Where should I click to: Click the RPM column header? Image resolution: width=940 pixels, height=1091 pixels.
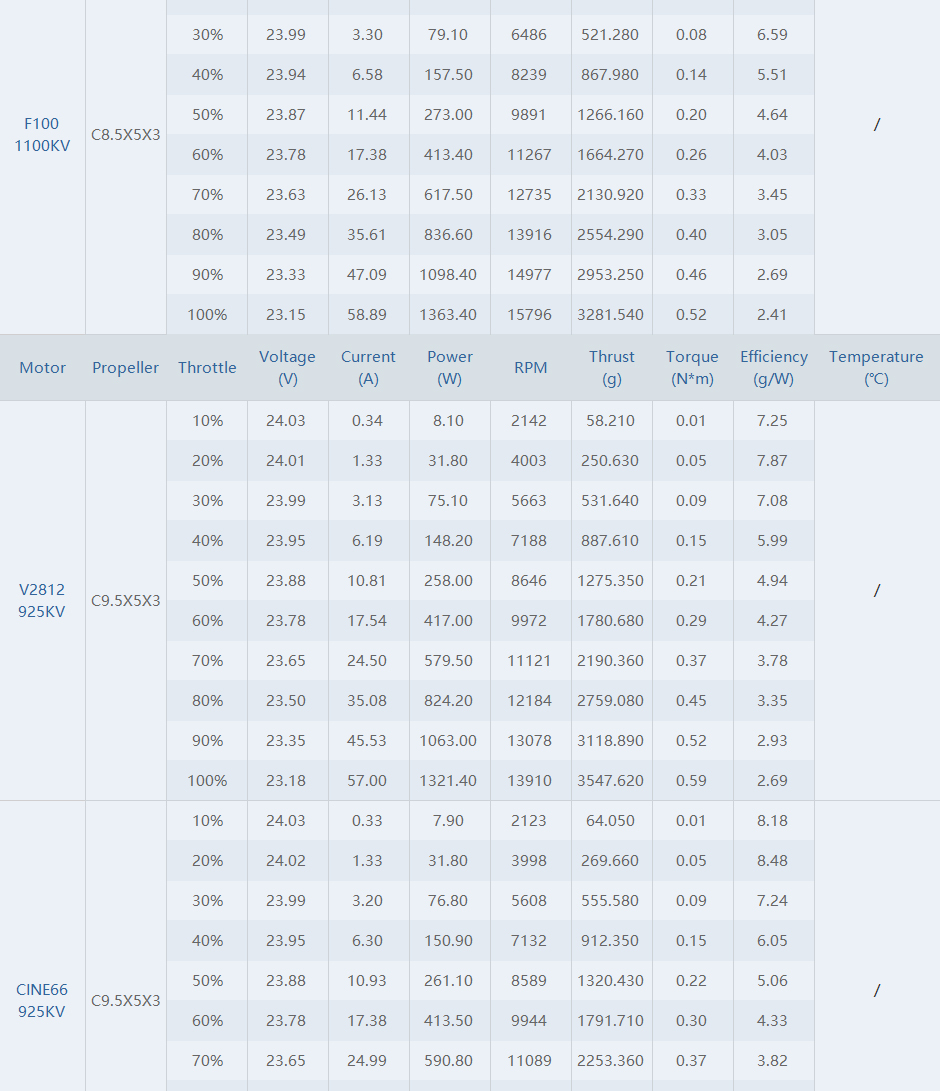click(x=531, y=368)
